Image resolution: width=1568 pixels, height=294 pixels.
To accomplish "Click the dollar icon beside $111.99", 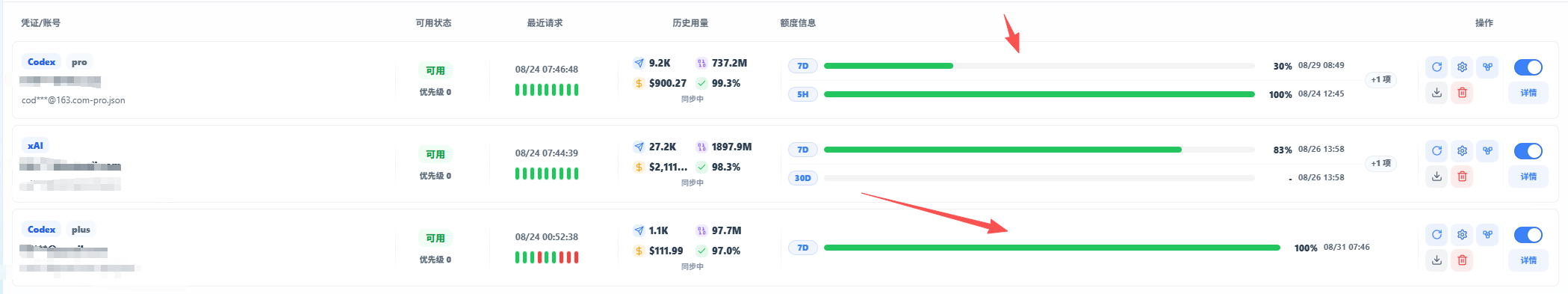I will (x=639, y=251).
